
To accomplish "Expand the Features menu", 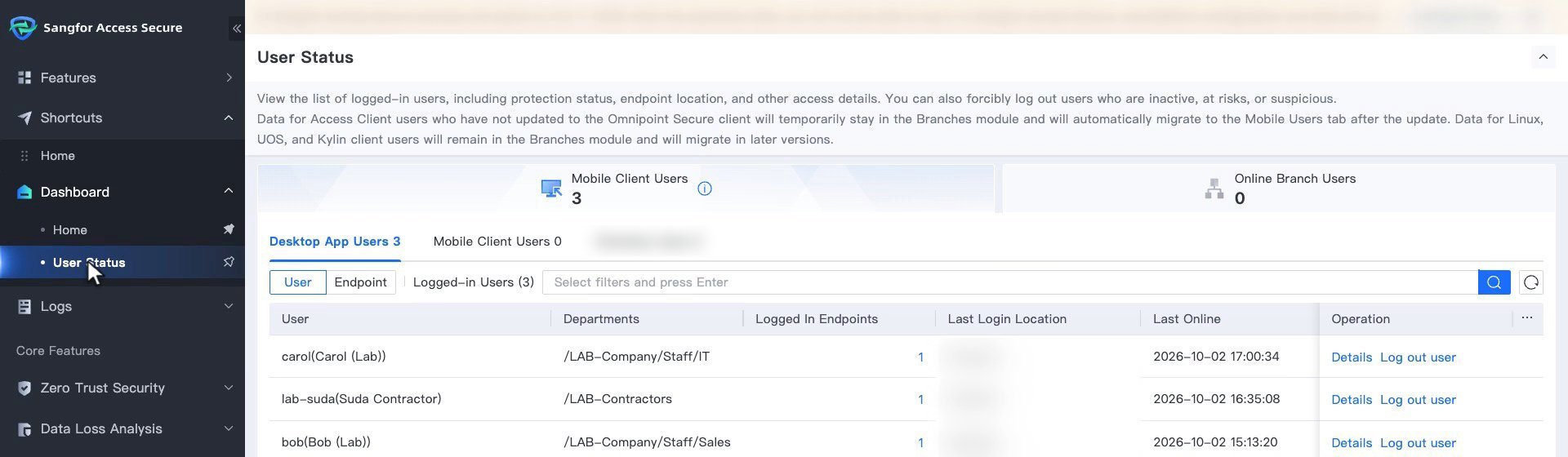I will point(229,78).
